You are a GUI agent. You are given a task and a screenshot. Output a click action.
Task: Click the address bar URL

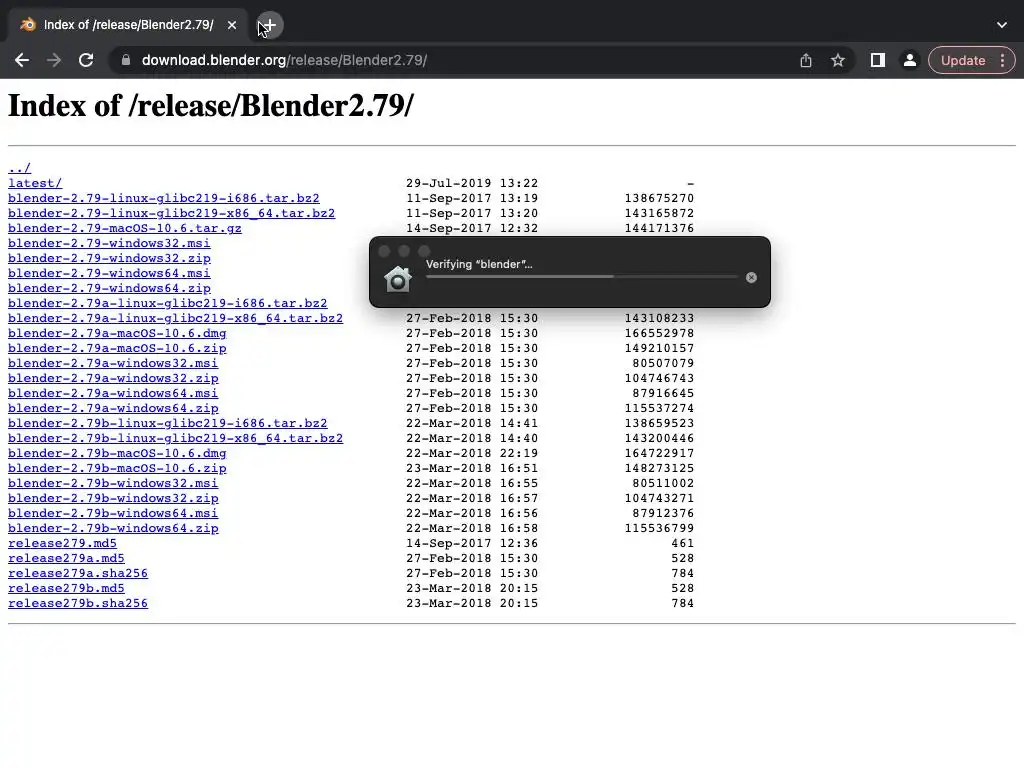point(284,60)
